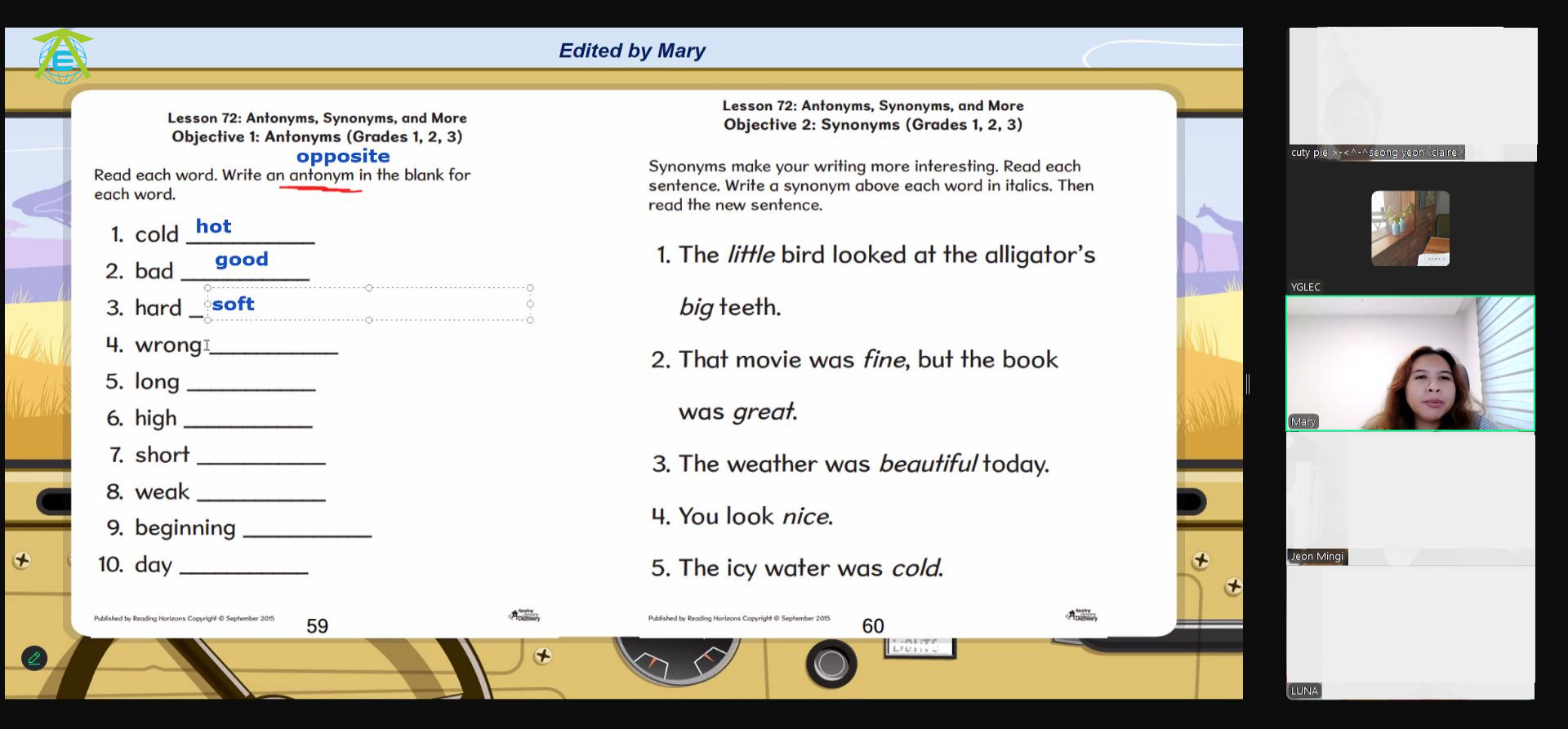This screenshot has width=1568, height=729.
Task: Click the italic word "great"
Action: coord(764,411)
